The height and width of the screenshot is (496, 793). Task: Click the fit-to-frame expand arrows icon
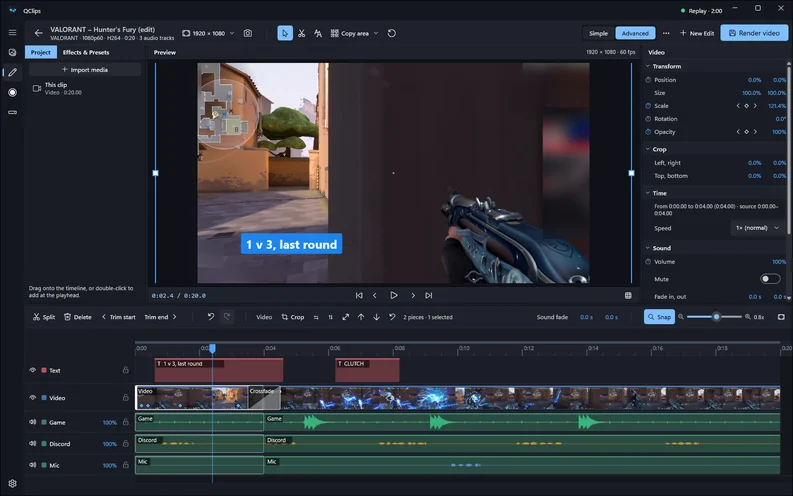coord(345,317)
